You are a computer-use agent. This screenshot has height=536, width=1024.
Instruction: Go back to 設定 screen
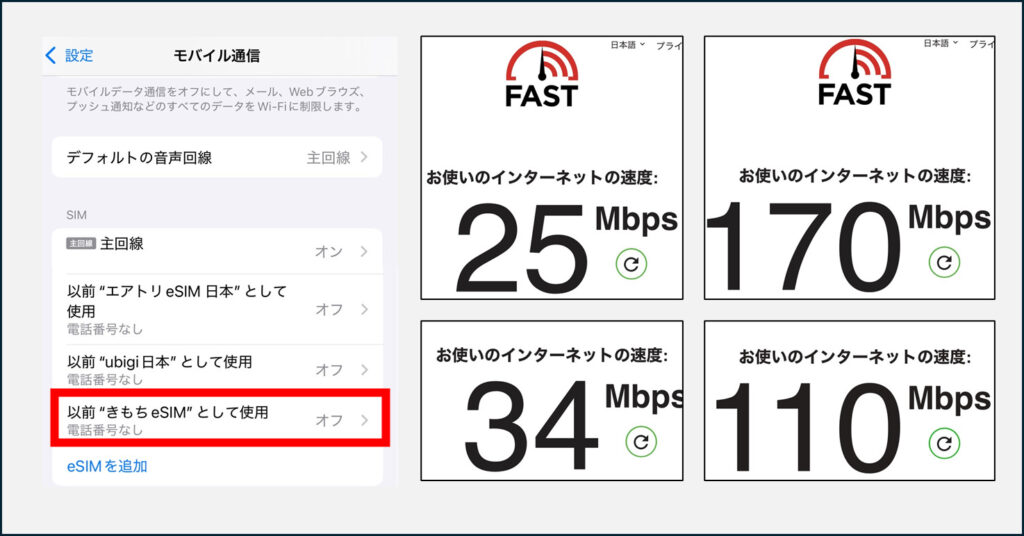69,55
